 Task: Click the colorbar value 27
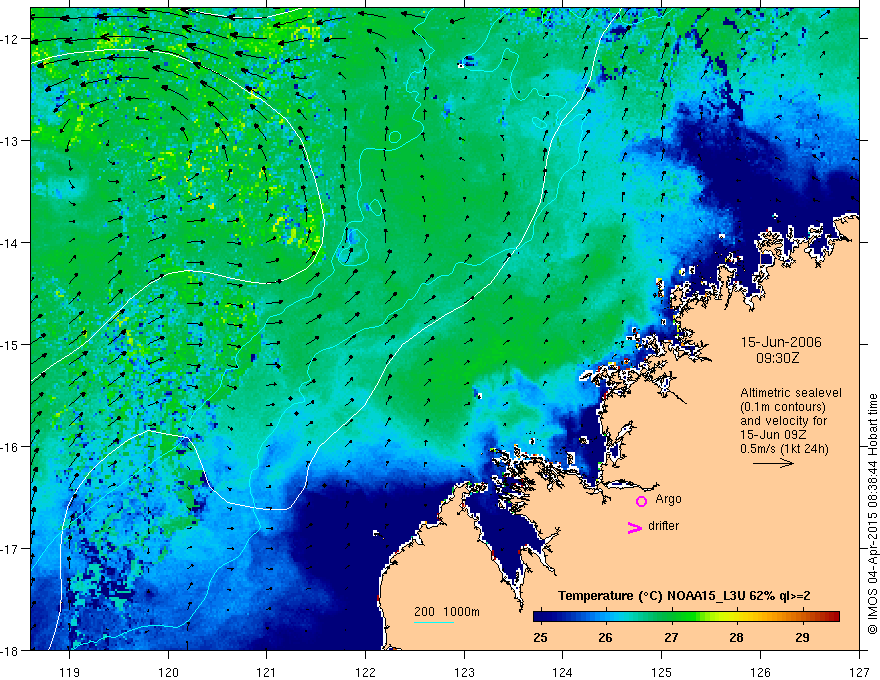671,637
